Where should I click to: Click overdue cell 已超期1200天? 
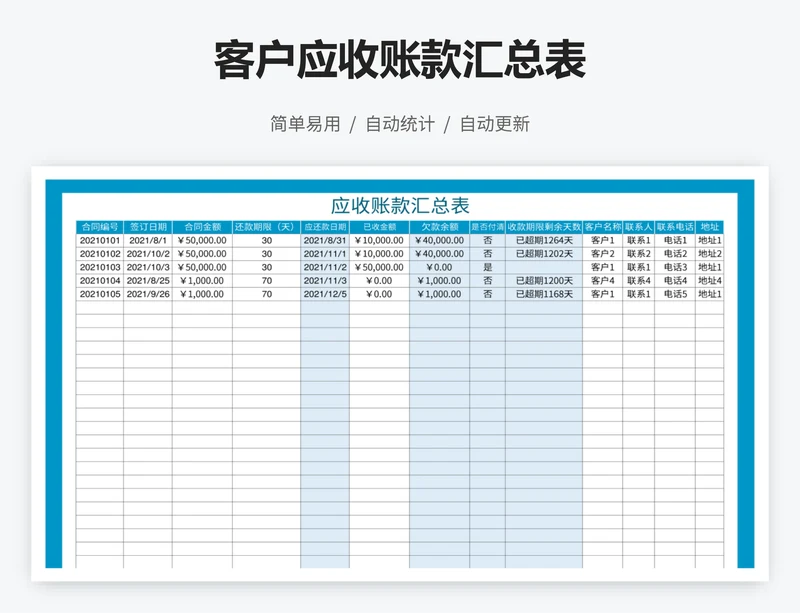[x=544, y=281]
